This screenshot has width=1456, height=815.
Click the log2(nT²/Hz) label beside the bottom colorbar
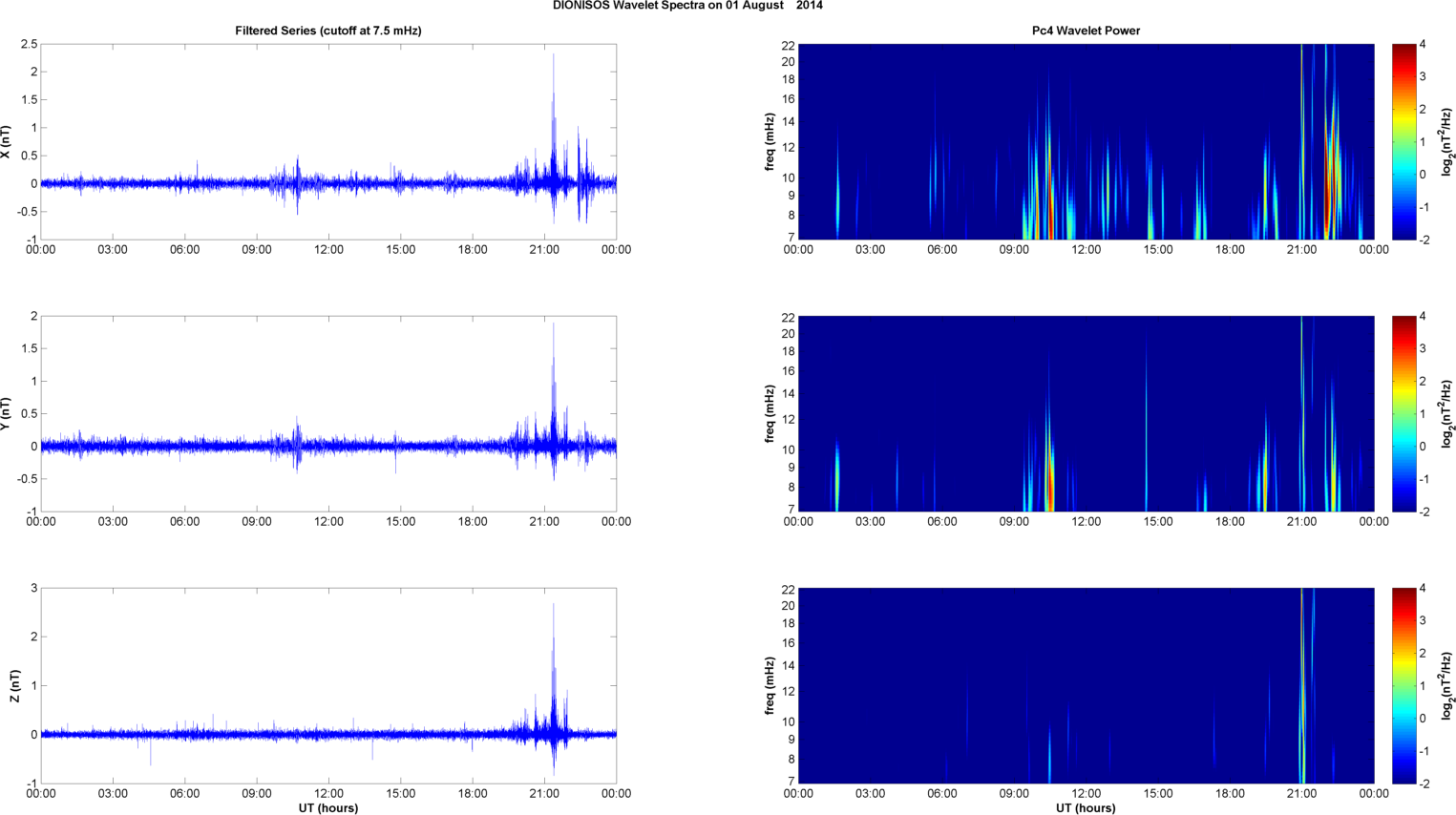click(x=1447, y=686)
